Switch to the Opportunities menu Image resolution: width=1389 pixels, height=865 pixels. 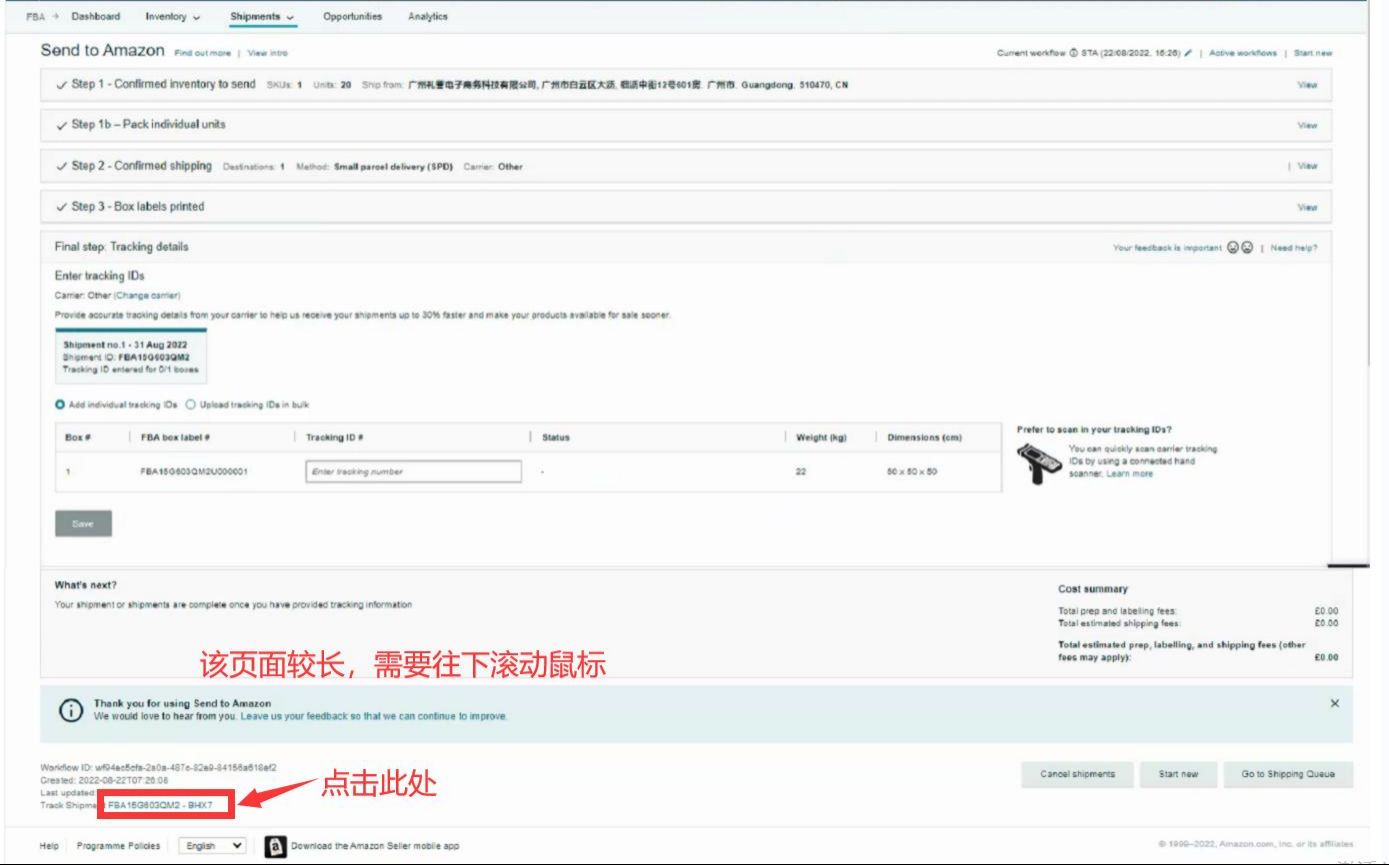(x=352, y=16)
